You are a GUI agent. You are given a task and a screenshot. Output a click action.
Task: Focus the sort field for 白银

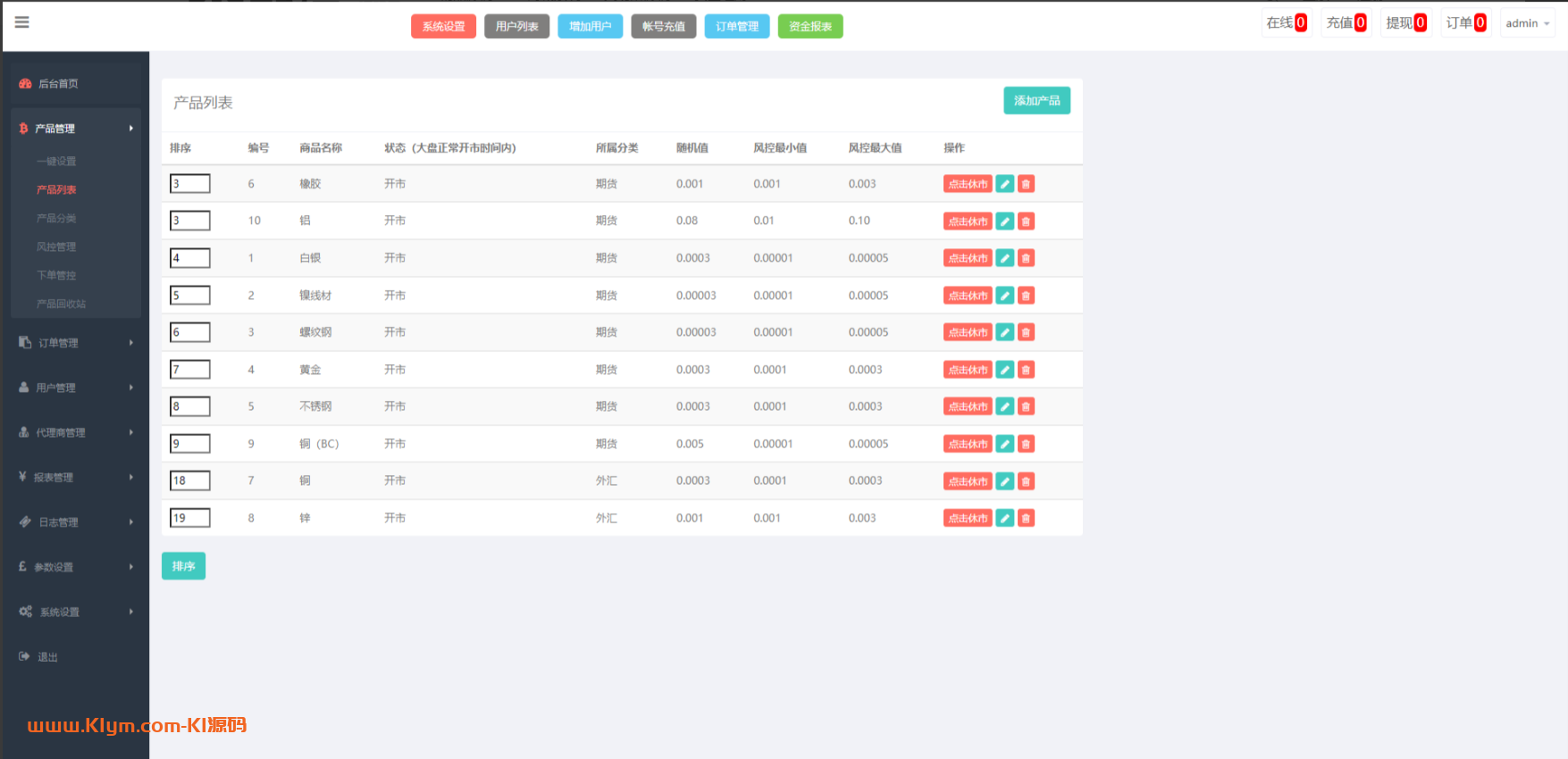point(190,258)
